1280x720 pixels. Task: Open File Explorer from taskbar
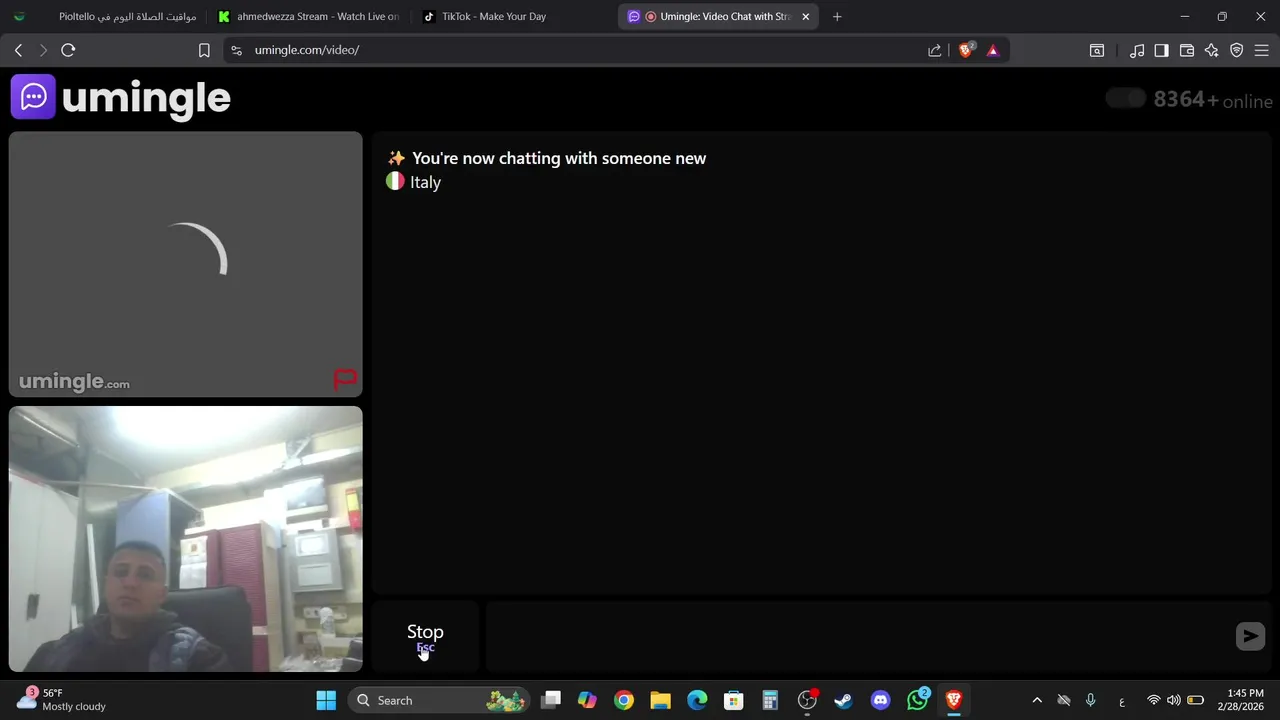click(x=660, y=700)
